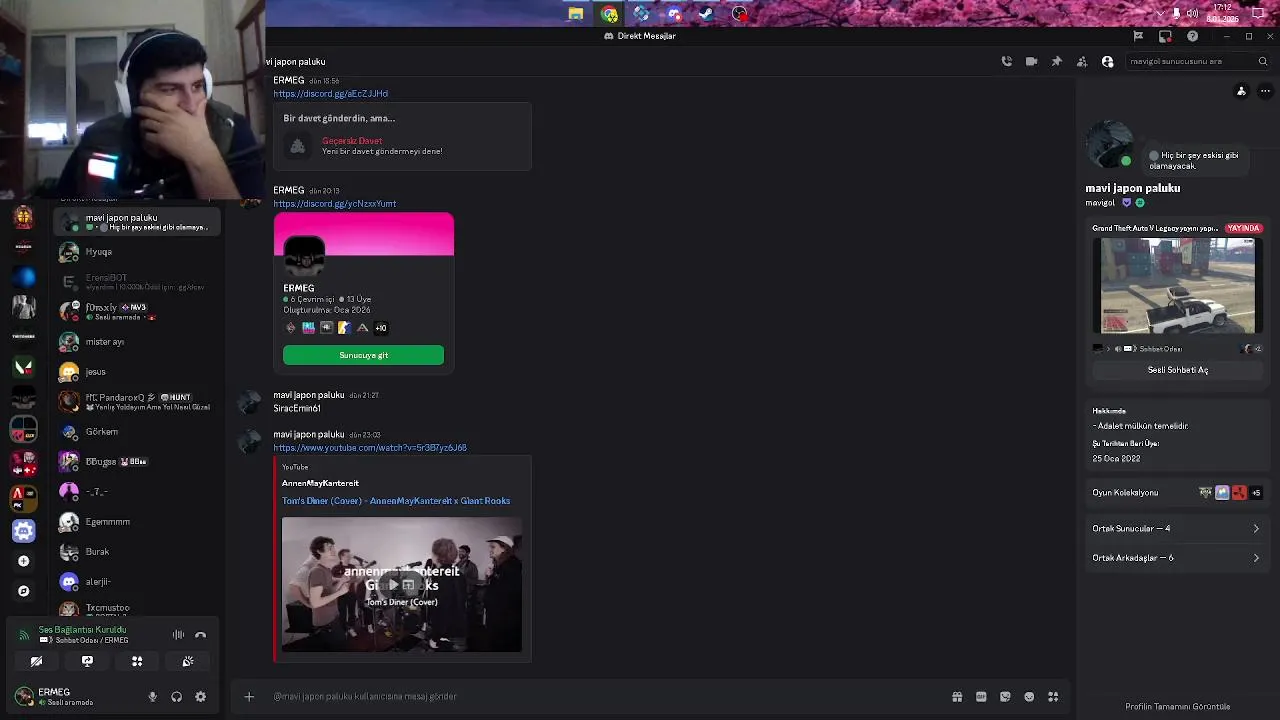
Task: Click Add a Server plus icon
Action: click(24, 561)
